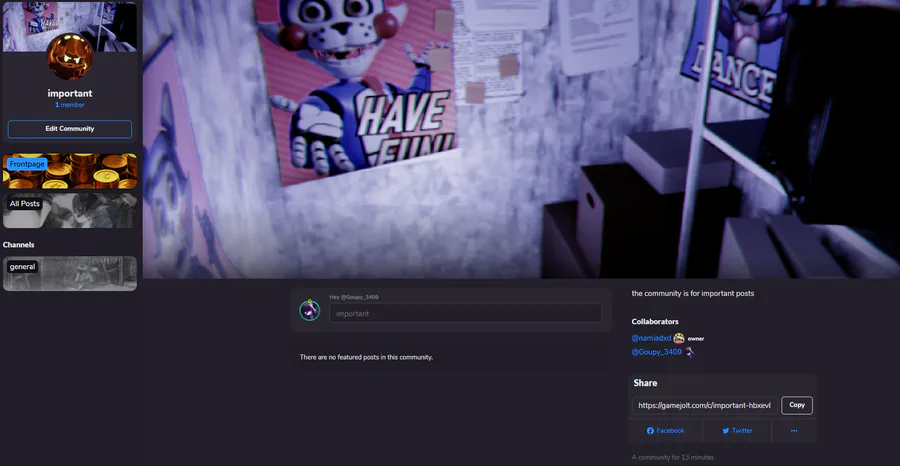Click the avatar icon beside @namiadxd
This screenshot has width=900, height=466.
(x=679, y=339)
